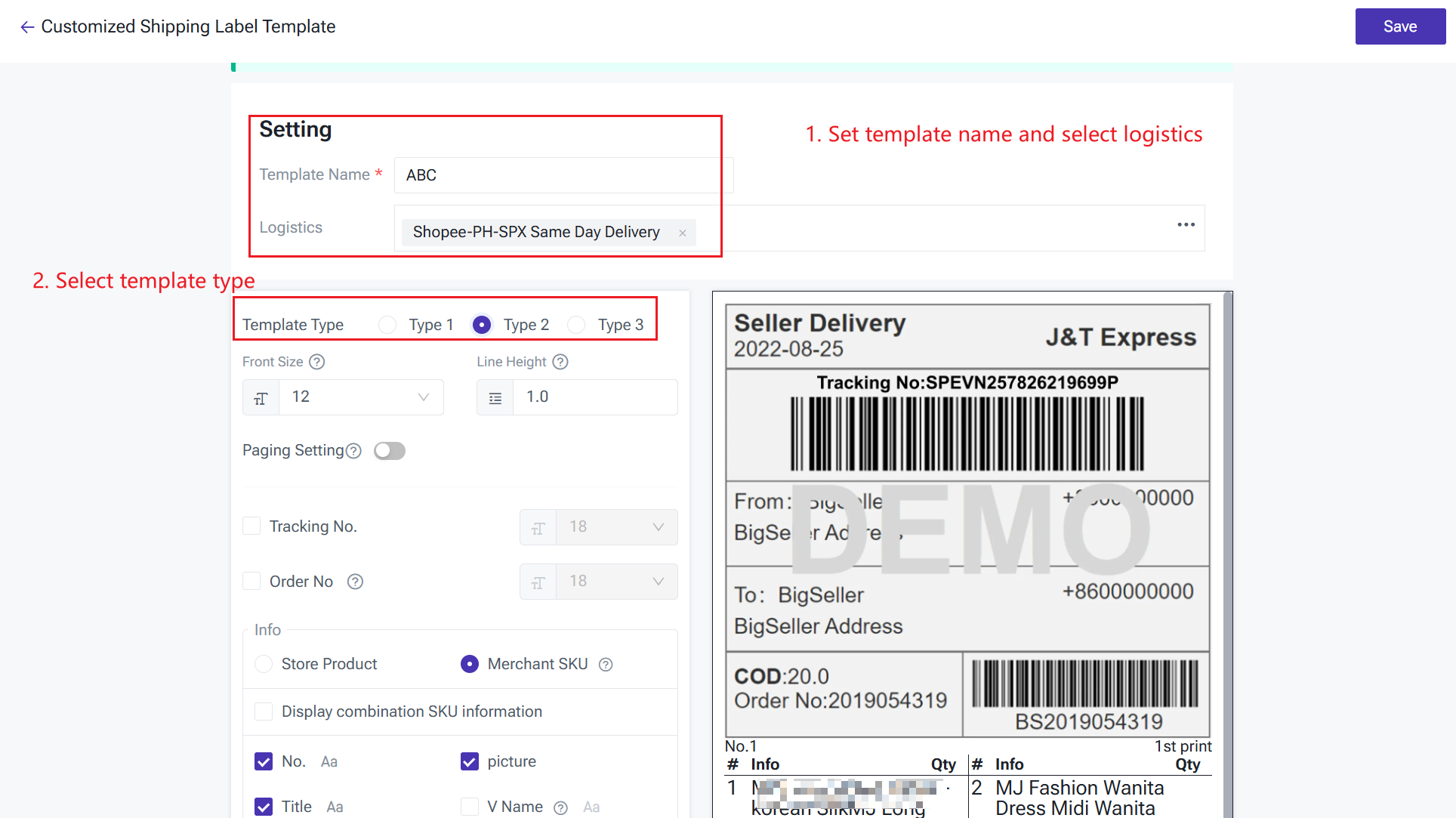Open Front Size 12 dropdown
1456x818 pixels.
(361, 397)
